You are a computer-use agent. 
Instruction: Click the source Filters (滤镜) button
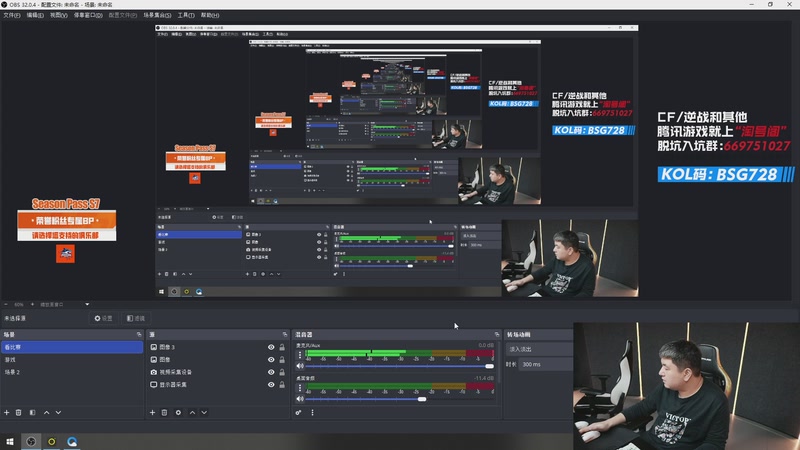(136, 318)
